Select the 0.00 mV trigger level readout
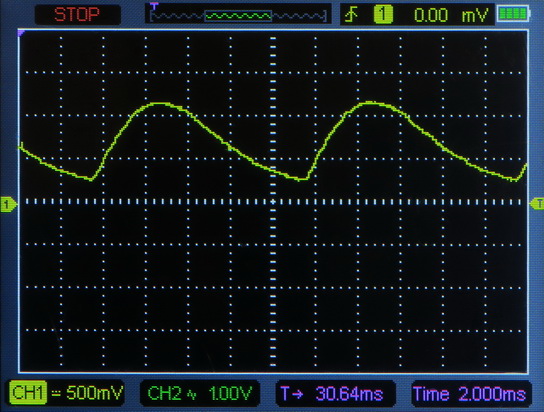Screen dimensions: 544x412 [451, 15]
